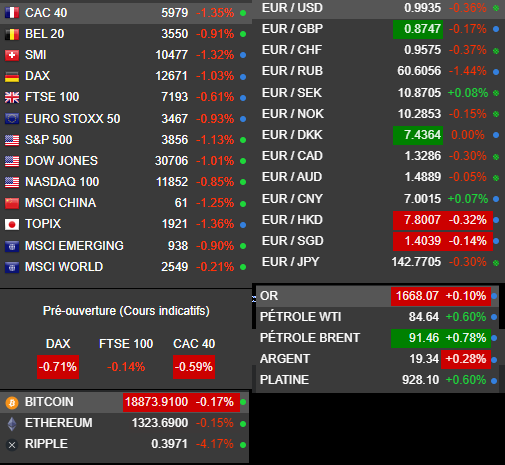Viewport: 505px width, 465px height.
Task: Select the MSCI WORLD value 2549
Action: tap(175, 267)
